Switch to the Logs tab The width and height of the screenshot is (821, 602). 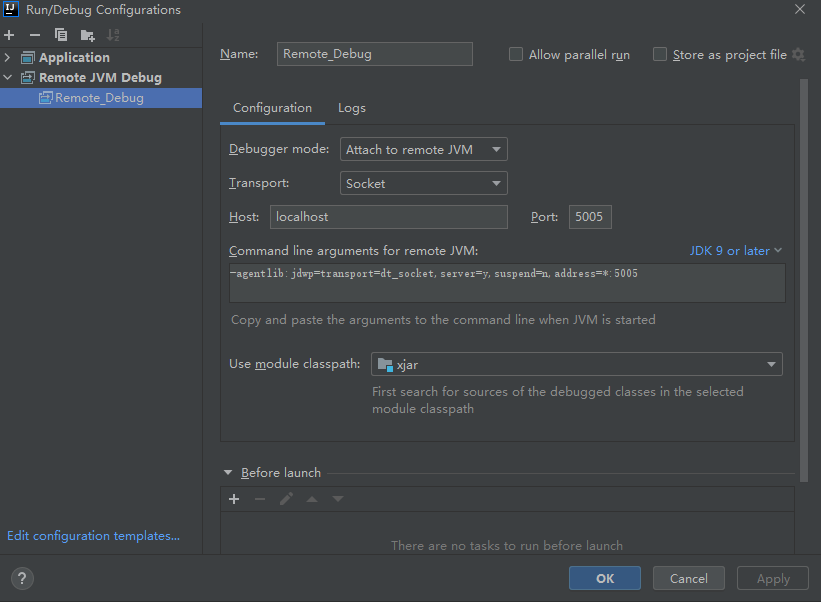(x=351, y=108)
